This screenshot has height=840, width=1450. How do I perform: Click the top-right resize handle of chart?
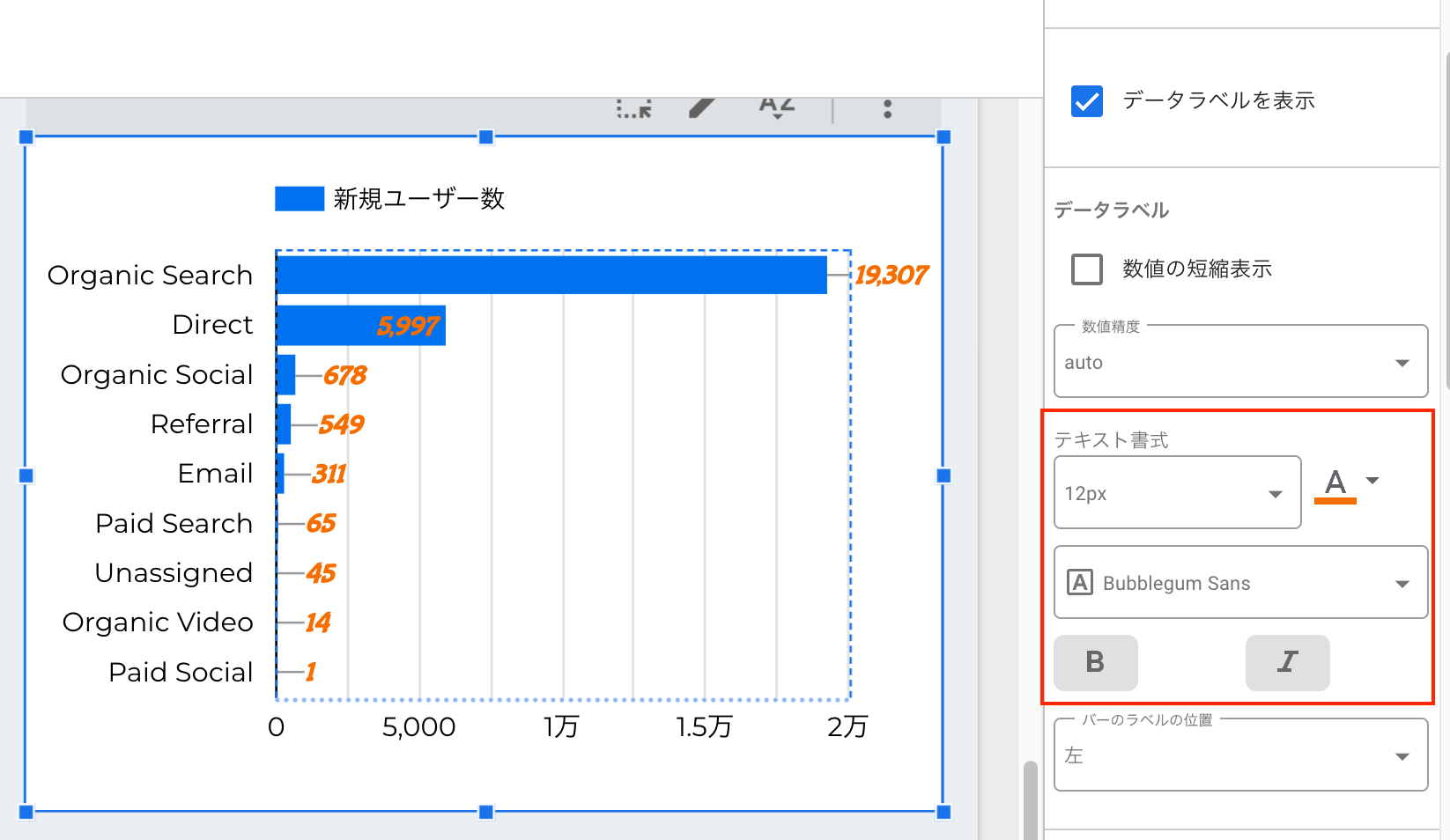pyautogui.click(x=943, y=137)
